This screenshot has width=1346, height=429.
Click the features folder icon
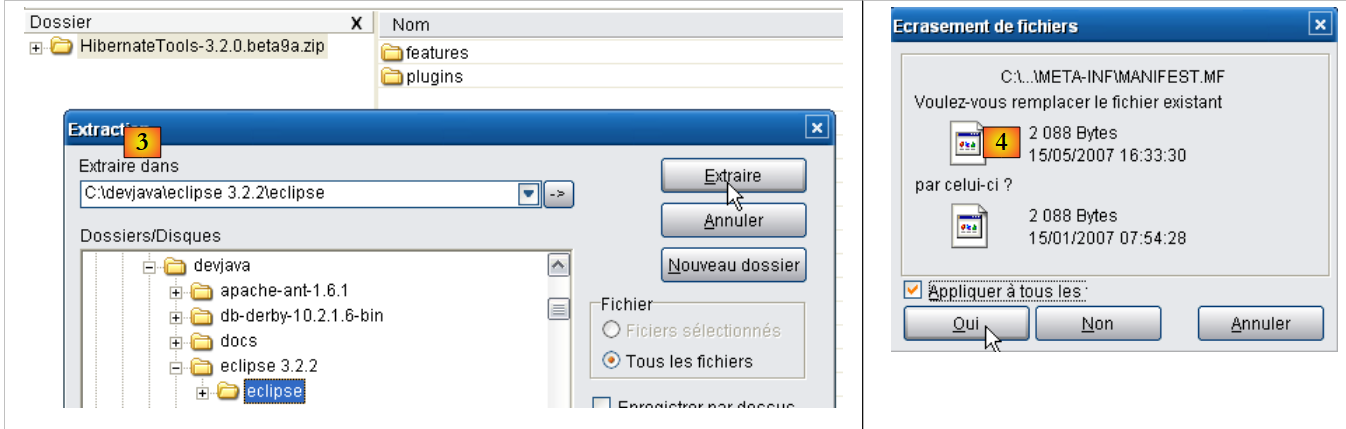[391, 53]
